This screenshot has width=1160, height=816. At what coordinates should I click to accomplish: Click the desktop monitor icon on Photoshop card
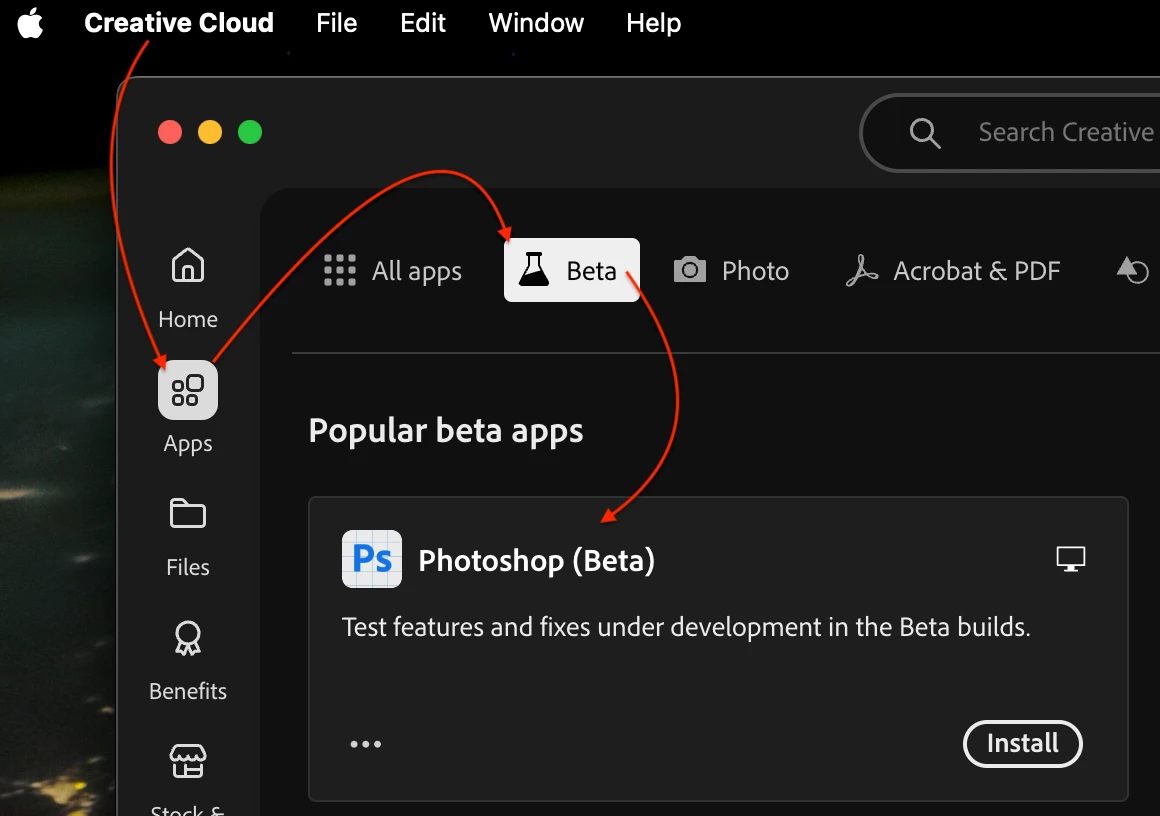[1070, 559]
